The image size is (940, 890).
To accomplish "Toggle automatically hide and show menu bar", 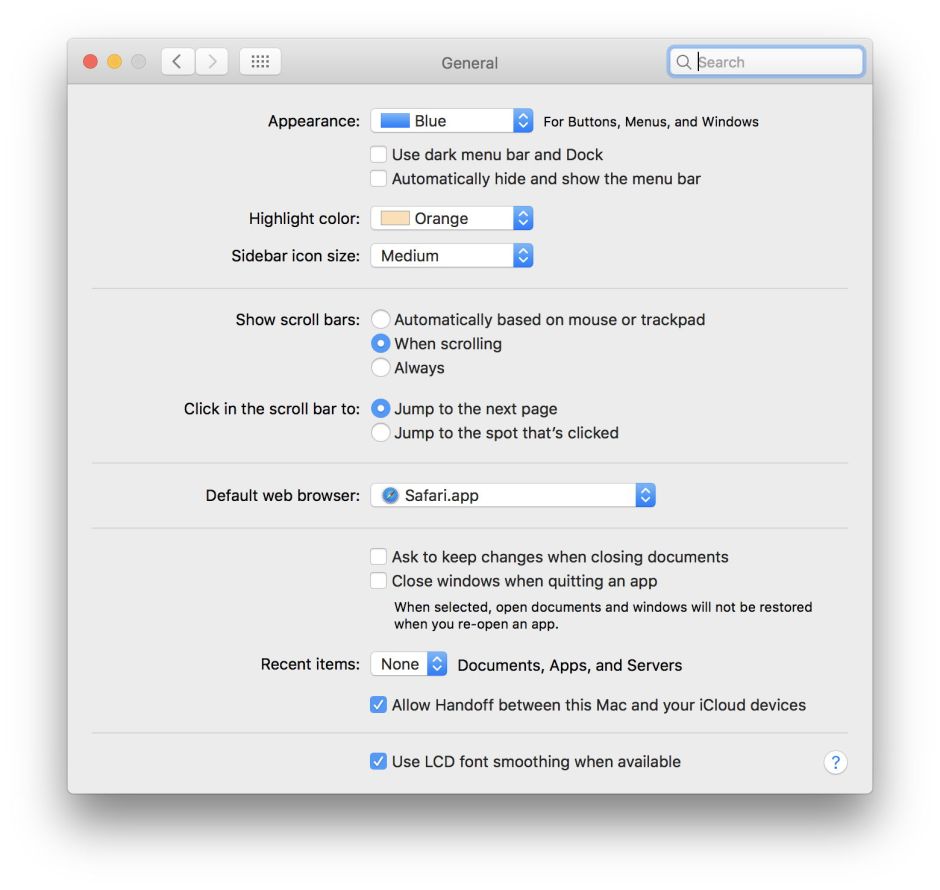I will coord(379,179).
